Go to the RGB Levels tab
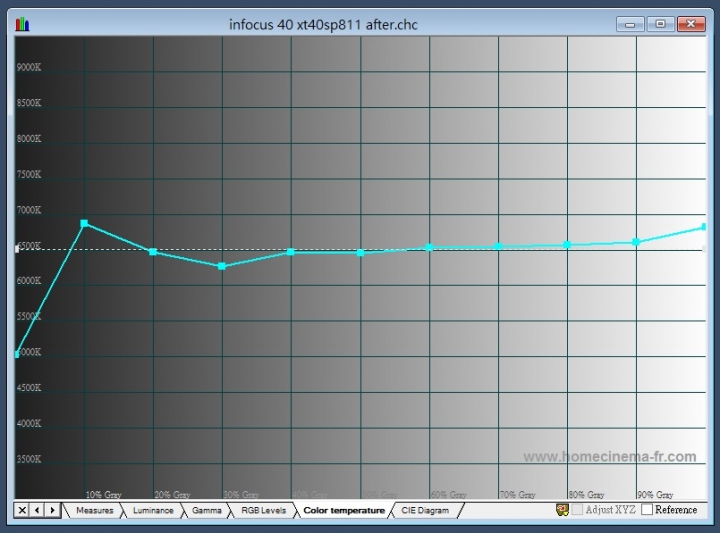Image resolution: width=720 pixels, height=533 pixels. pos(264,510)
